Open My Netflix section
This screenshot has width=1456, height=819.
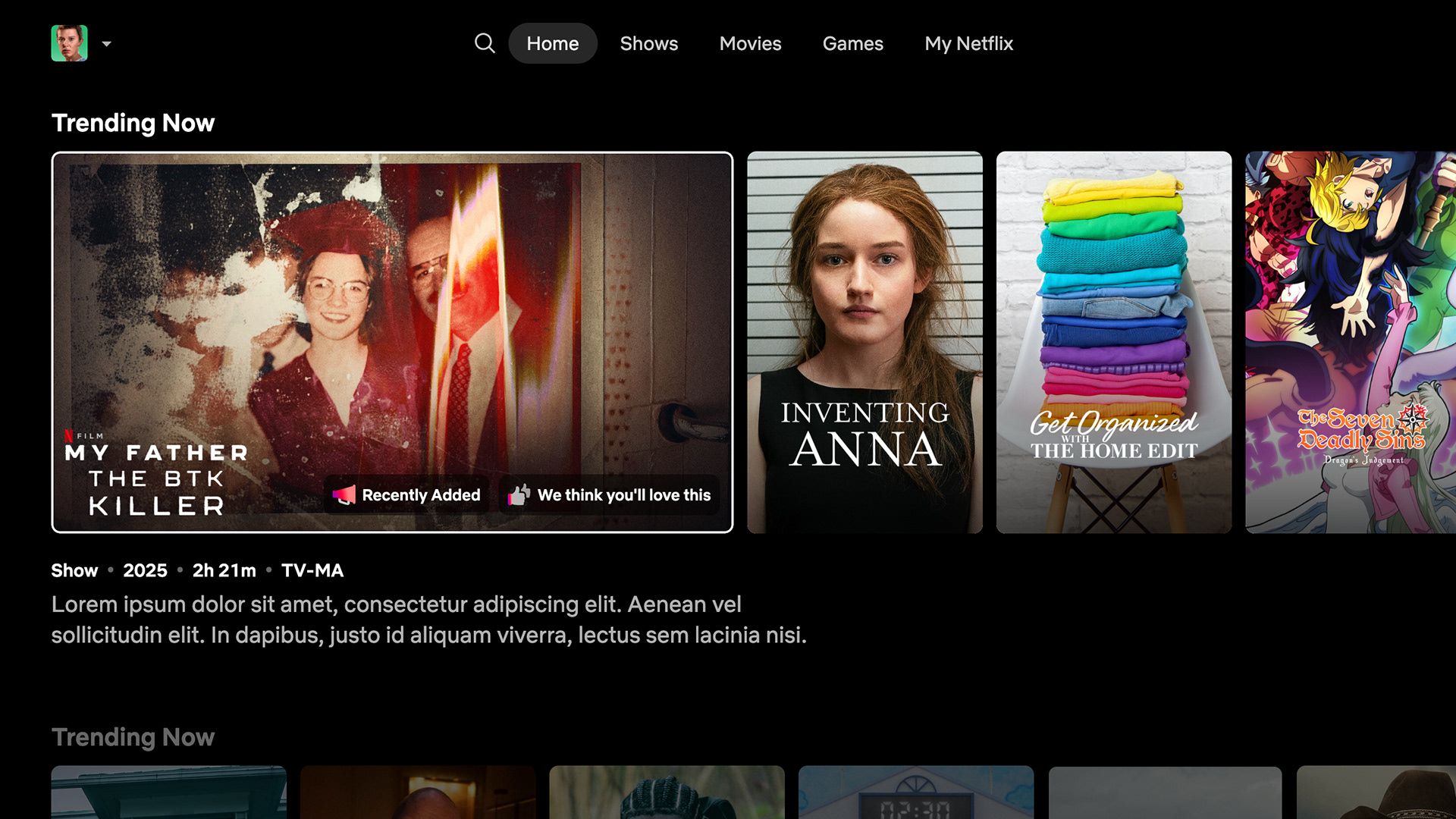(968, 43)
